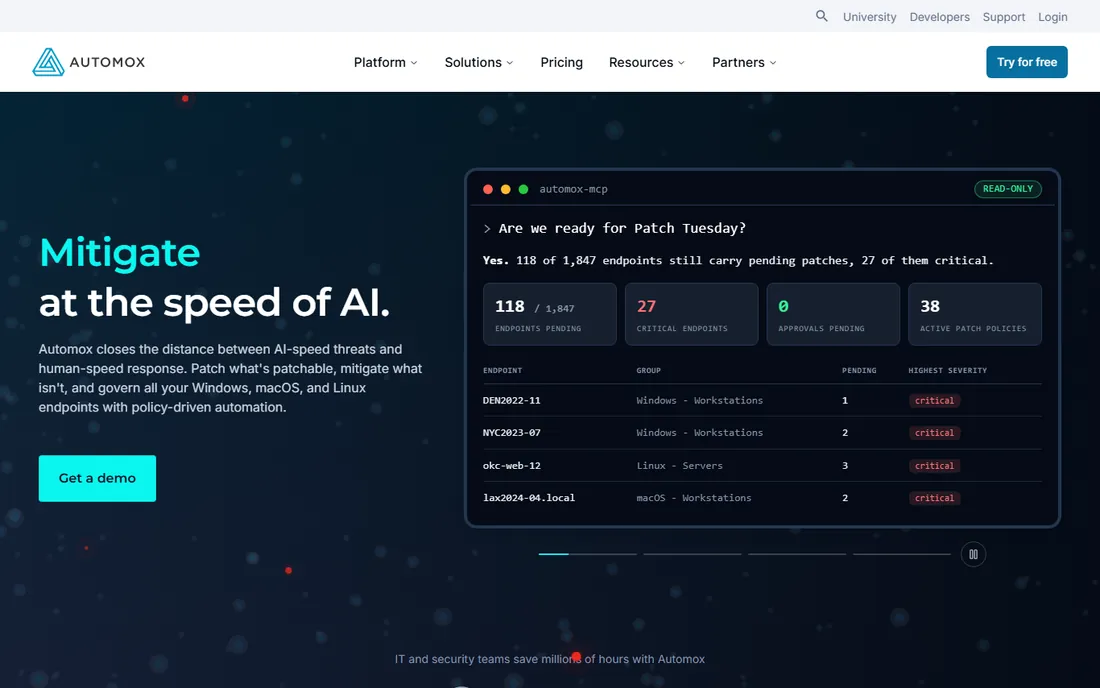Image resolution: width=1100 pixels, height=688 pixels.
Task: Open the Solutions menu label
Action: click(473, 62)
